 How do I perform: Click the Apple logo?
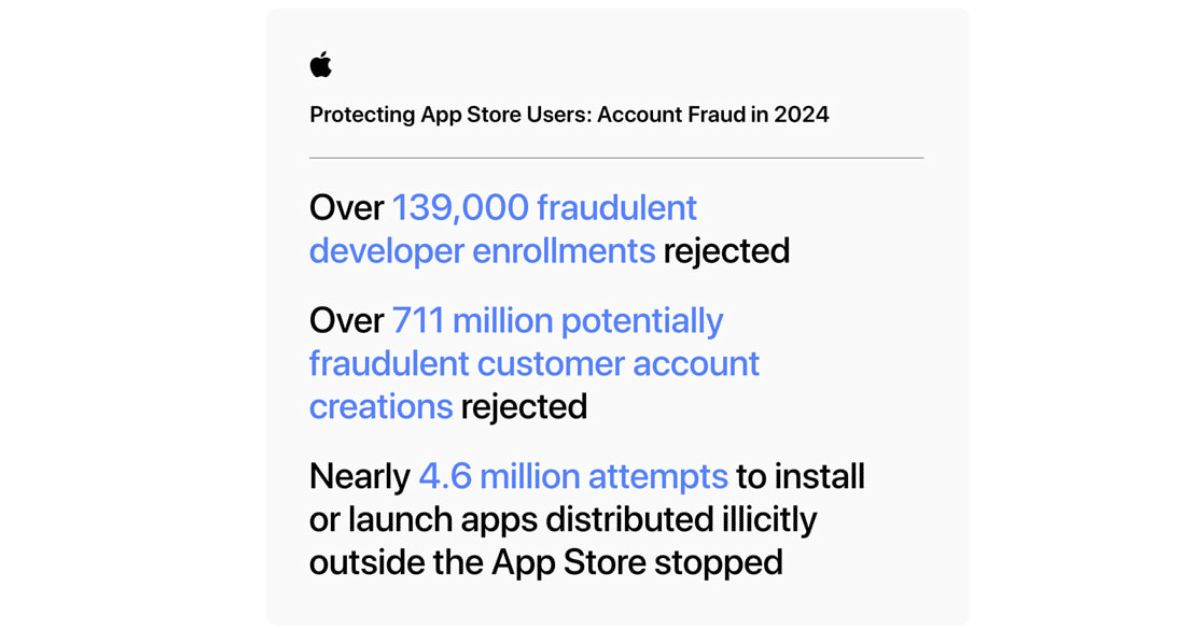point(320,65)
